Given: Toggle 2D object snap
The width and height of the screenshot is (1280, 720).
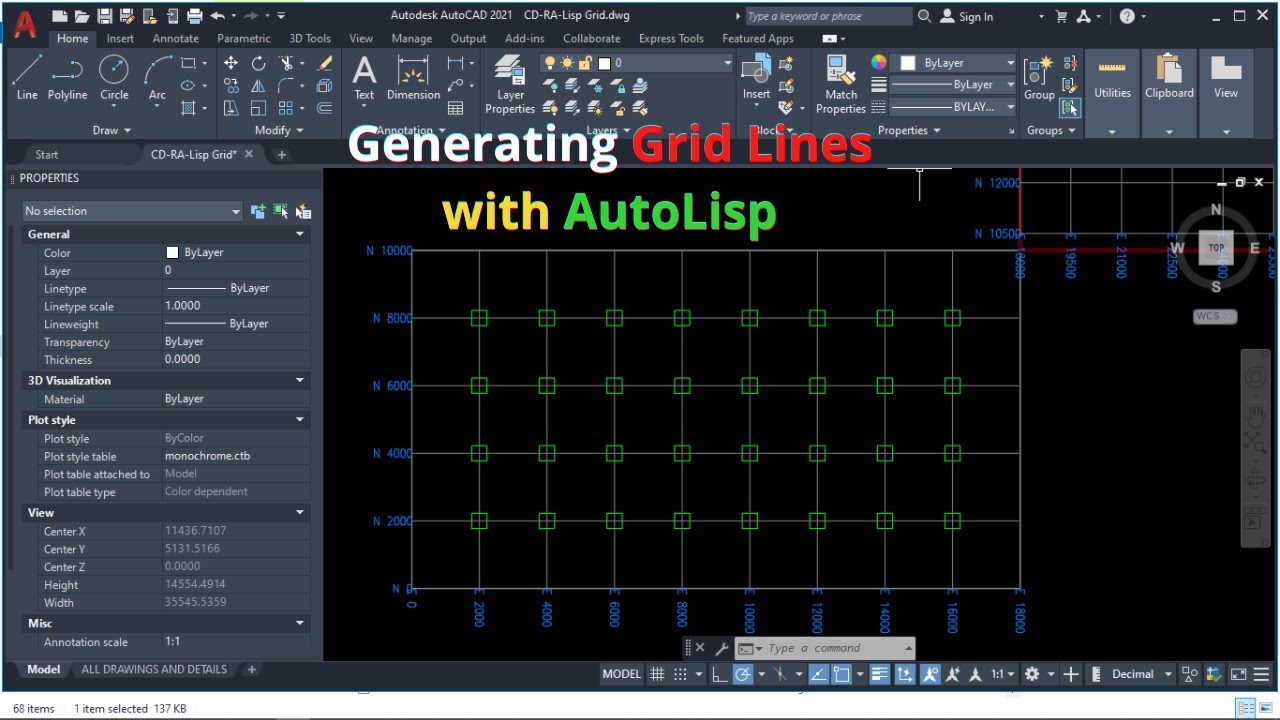Looking at the screenshot, I should 842,674.
